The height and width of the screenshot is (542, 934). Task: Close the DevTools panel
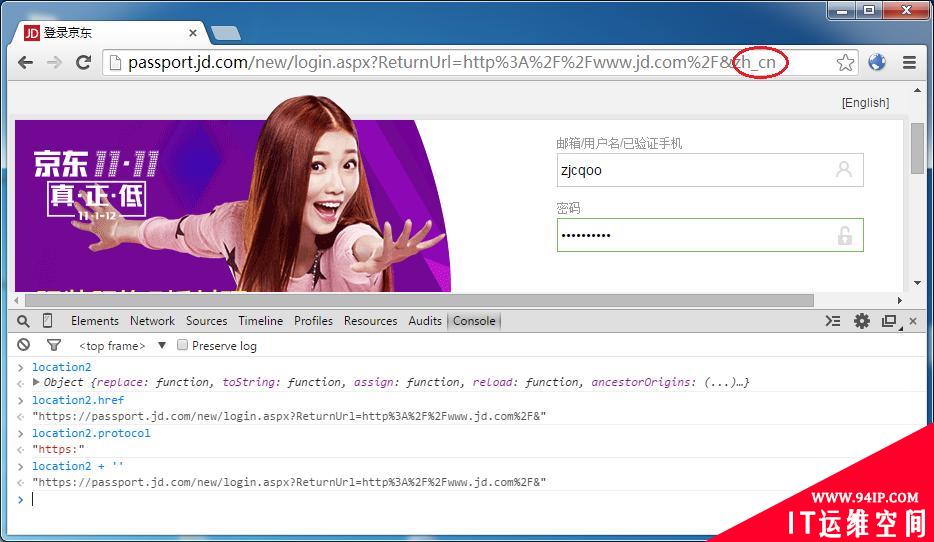click(x=913, y=321)
